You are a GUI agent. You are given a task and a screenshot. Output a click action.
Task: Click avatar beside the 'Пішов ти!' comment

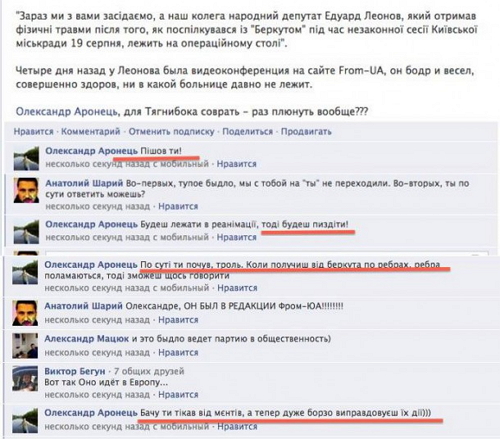26,158
